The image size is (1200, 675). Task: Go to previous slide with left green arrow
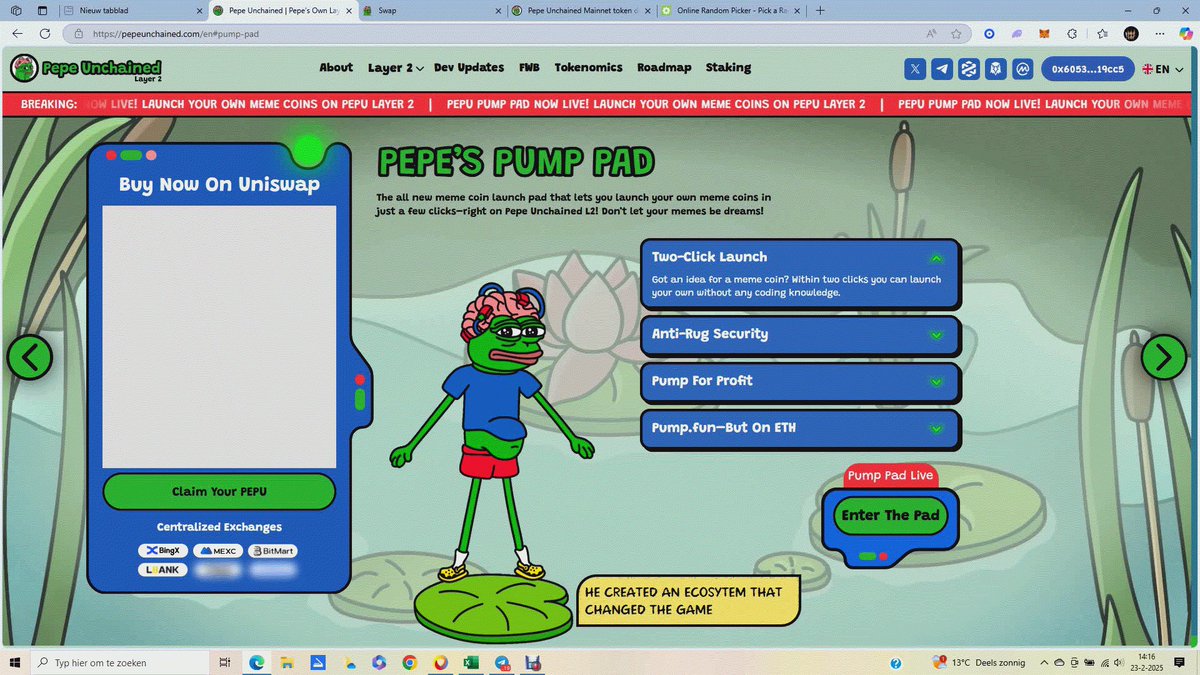pos(30,357)
